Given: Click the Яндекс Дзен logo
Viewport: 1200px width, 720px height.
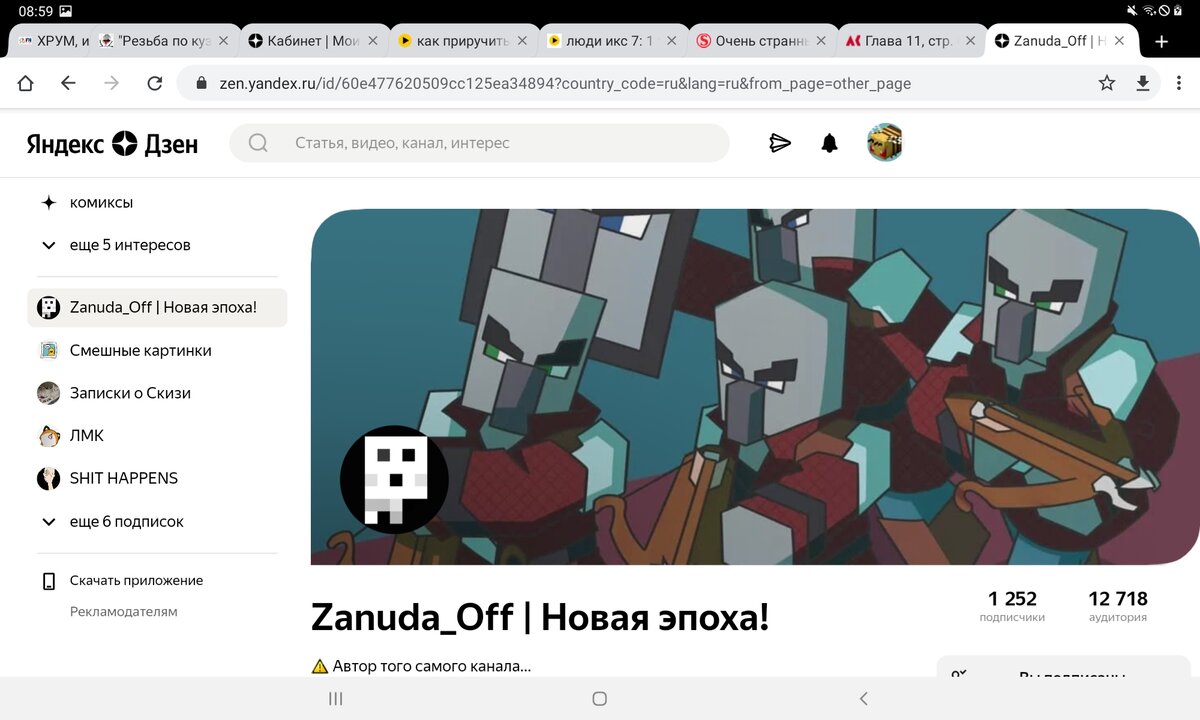Looking at the screenshot, I should (x=112, y=143).
